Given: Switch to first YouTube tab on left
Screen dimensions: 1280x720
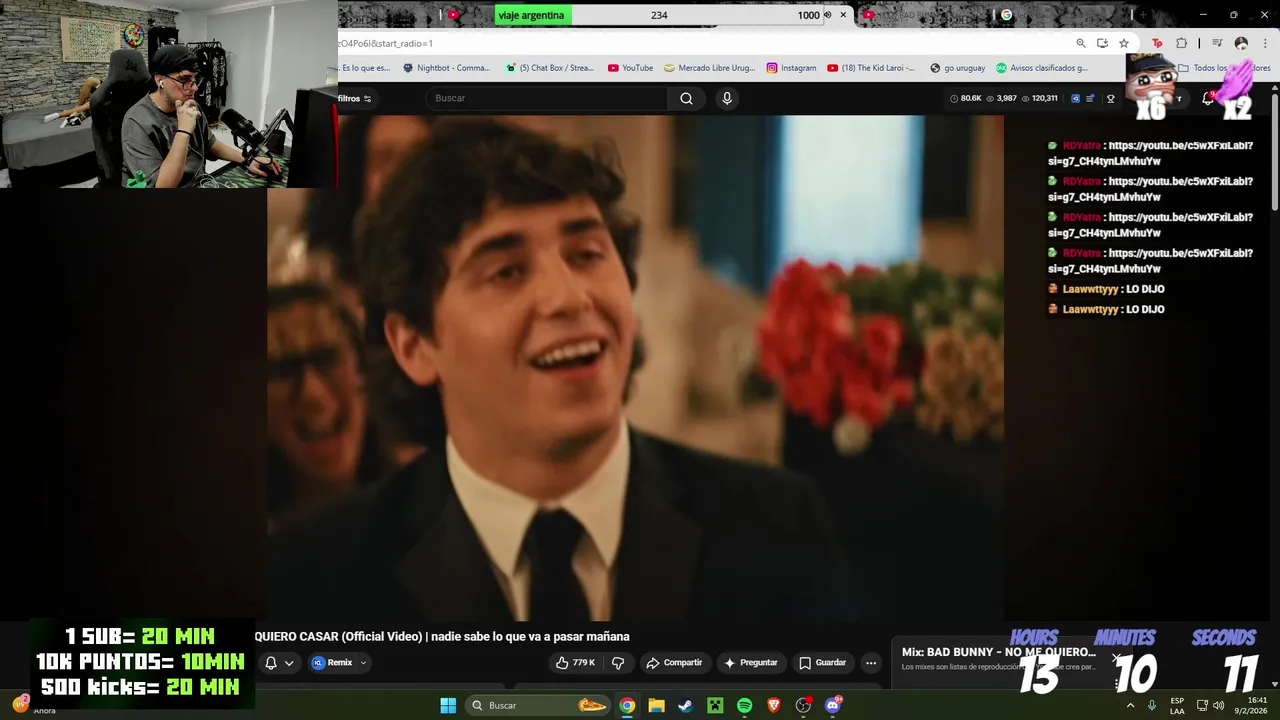Looking at the screenshot, I should pyautogui.click(x=454, y=15).
